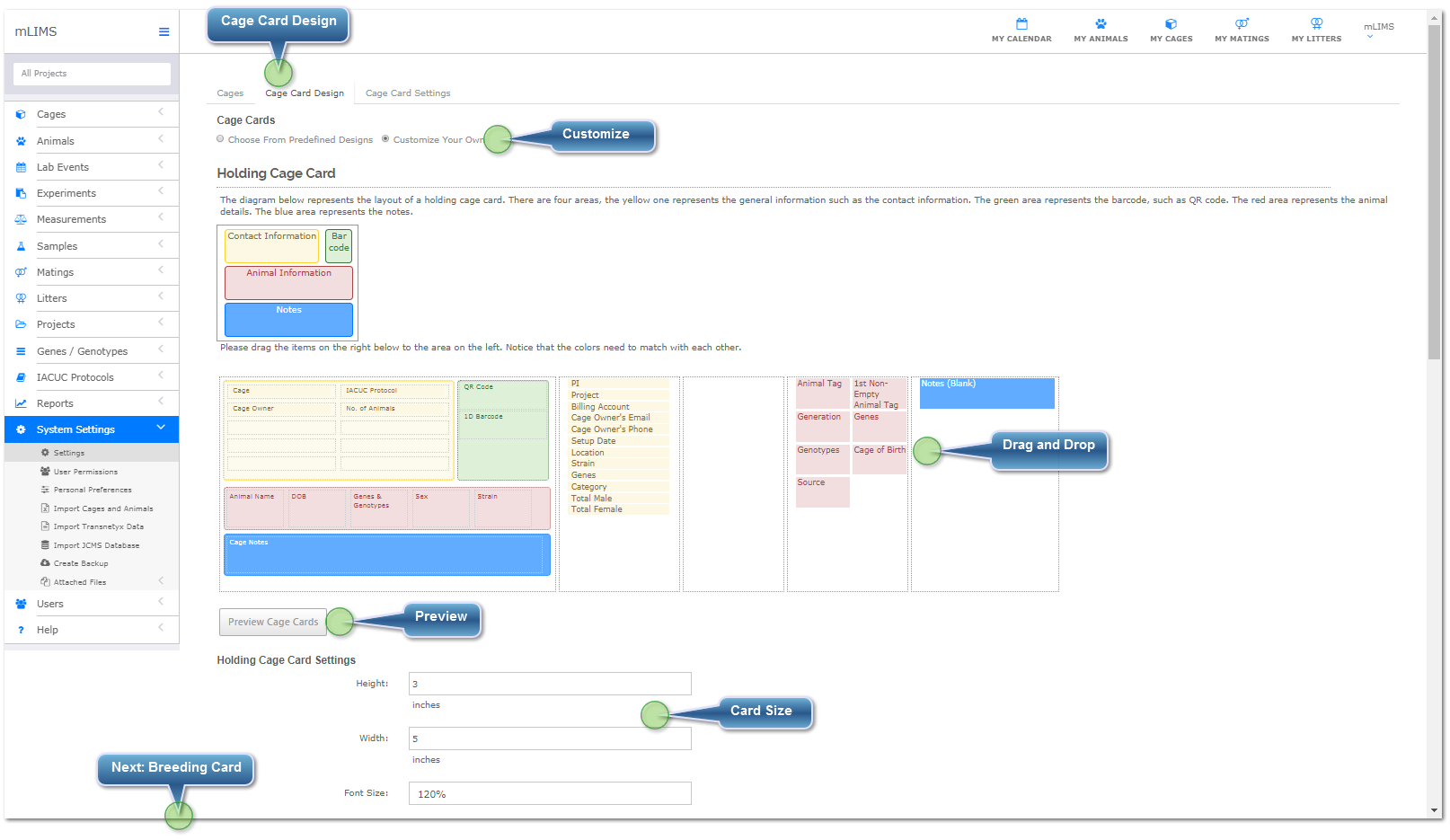Open My Calendar icon
This screenshot has height=840, width=1450.
click(x=1021, y=24)
